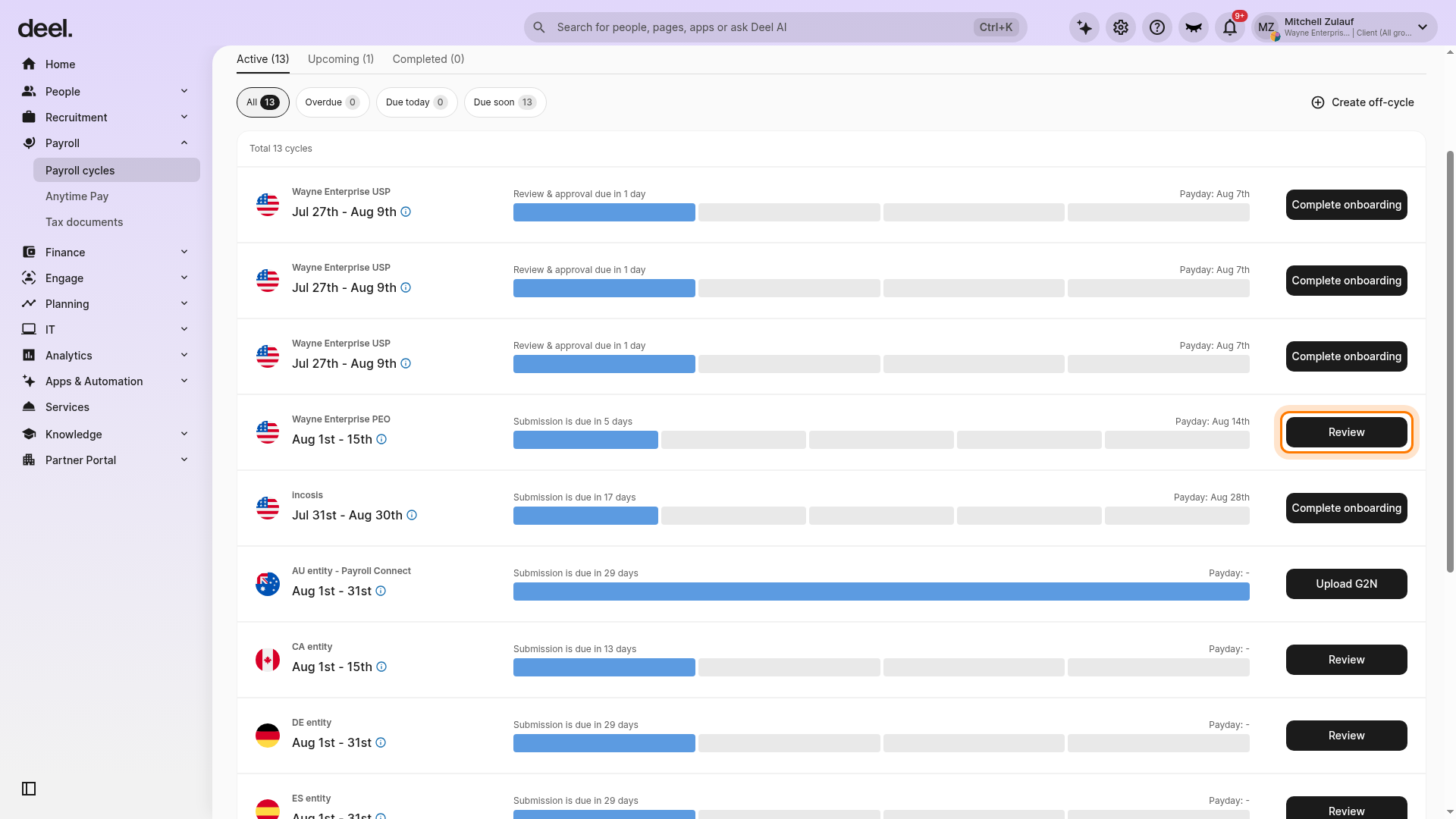
Task: Click the page vertical scrollbar
Action: pos(1451,362)
